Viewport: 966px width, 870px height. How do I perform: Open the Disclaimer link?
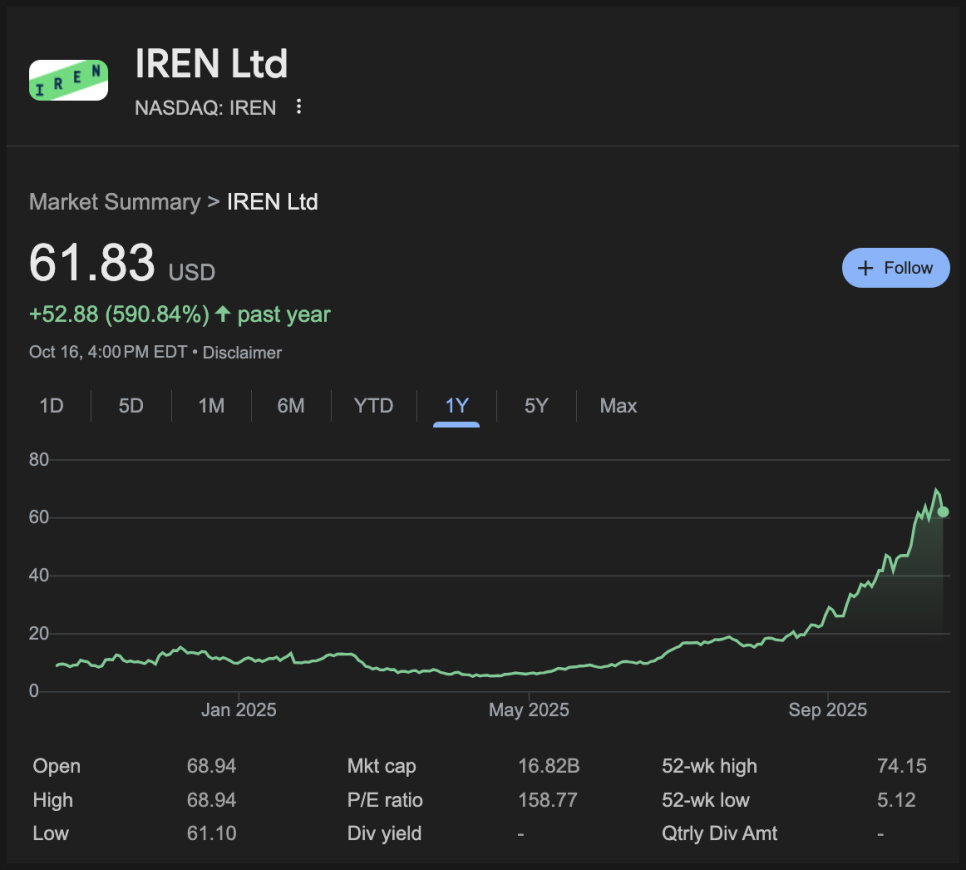tap(242, 353)
